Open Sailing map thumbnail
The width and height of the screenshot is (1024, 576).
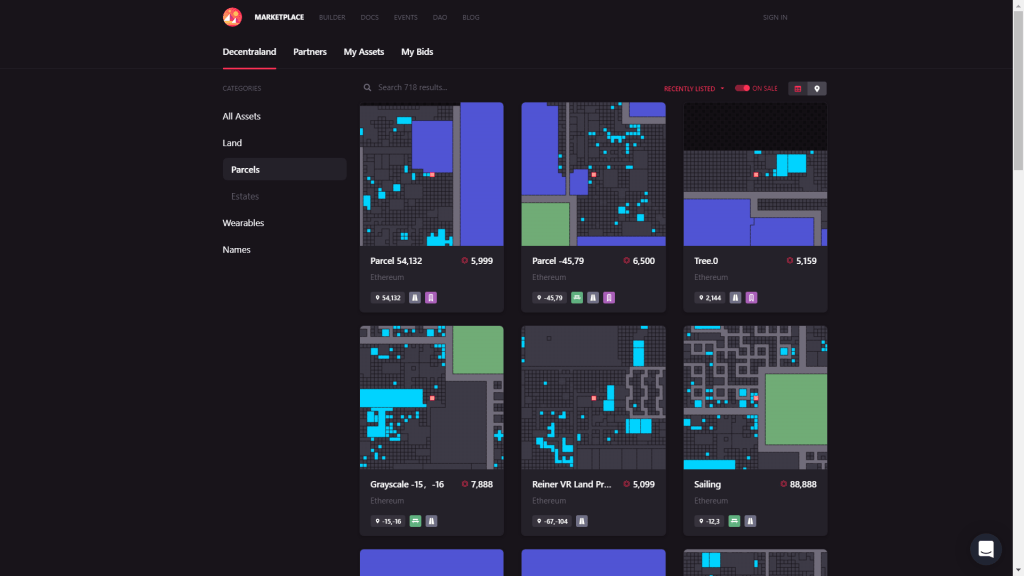click(x=755, y=397)
